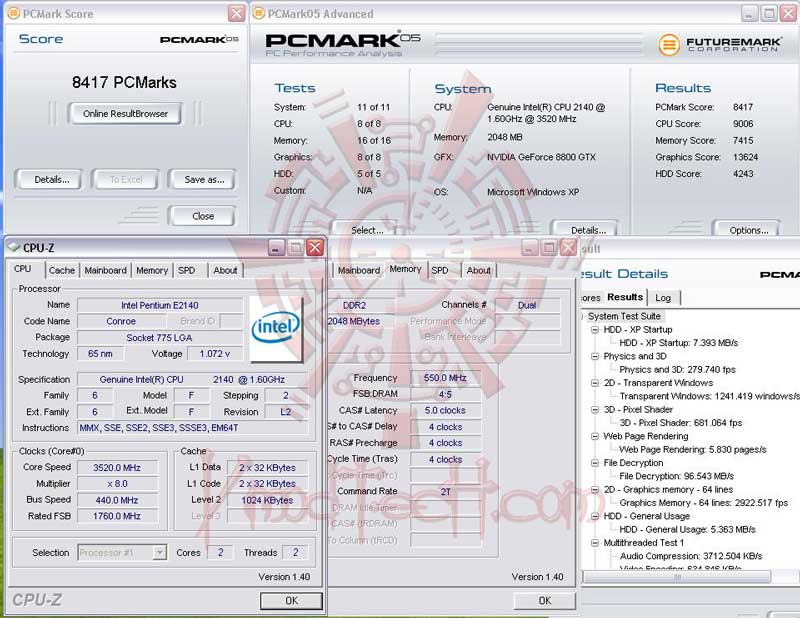The height and width of the screenshot is (618, 800).
Task: Click the Intel logo in CPU-Z
Action: 276,329
